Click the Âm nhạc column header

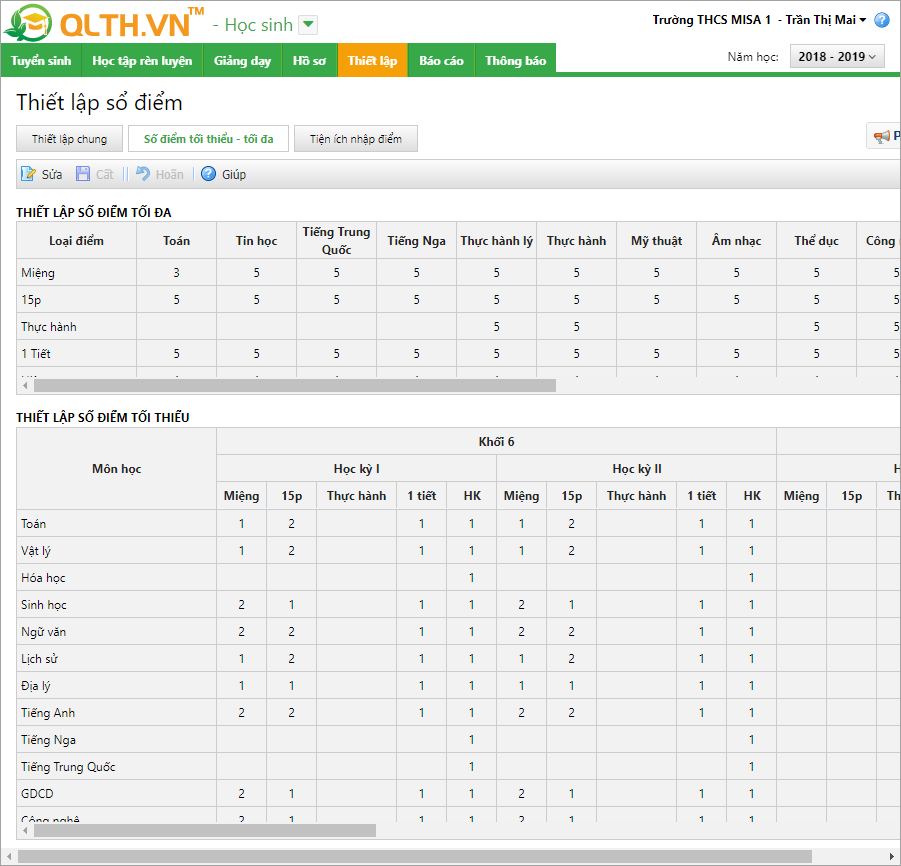736,241
